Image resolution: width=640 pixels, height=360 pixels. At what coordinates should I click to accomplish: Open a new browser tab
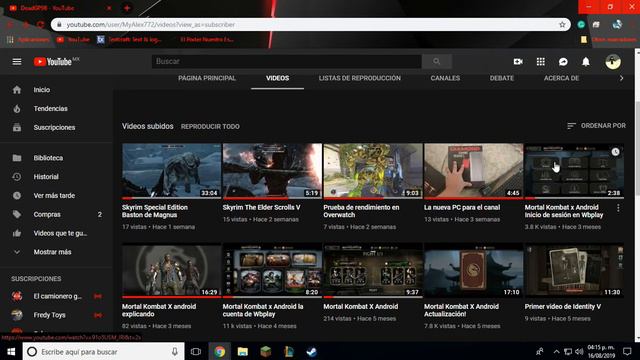(127, 8)
